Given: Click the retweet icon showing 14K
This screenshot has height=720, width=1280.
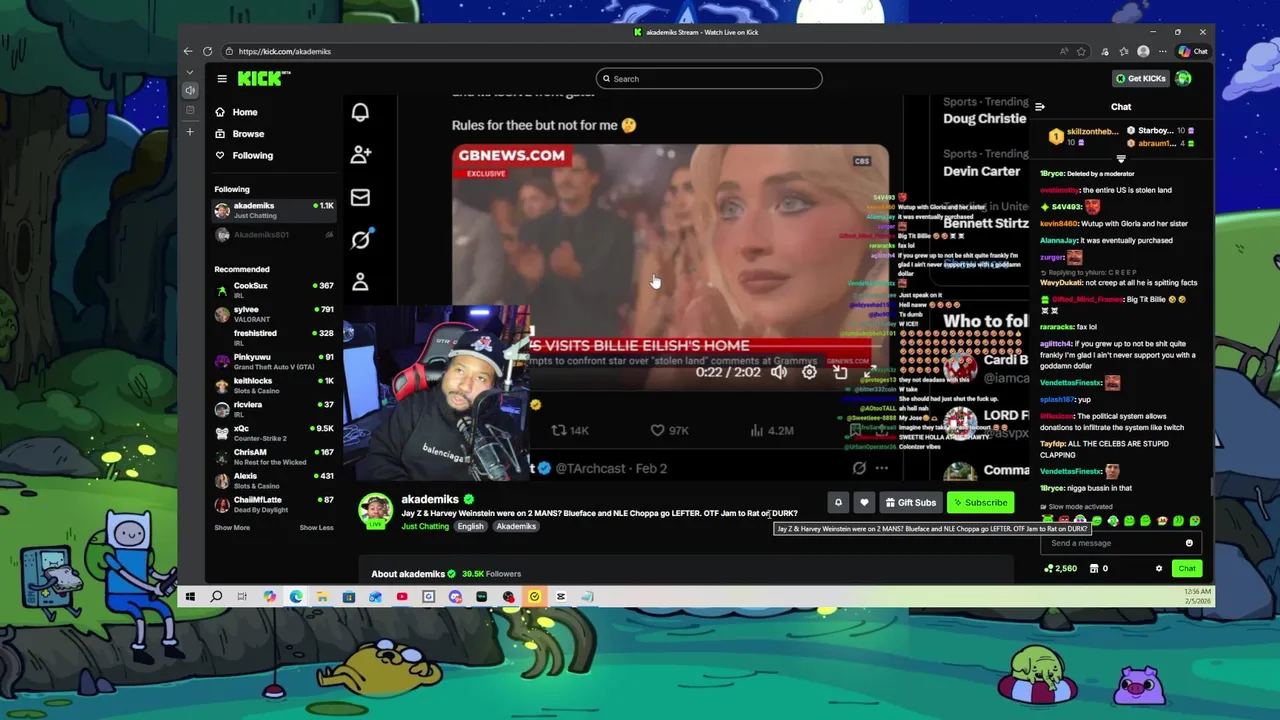Looking at the screenshot, I should pyautogui.click(x=559, y=430).
